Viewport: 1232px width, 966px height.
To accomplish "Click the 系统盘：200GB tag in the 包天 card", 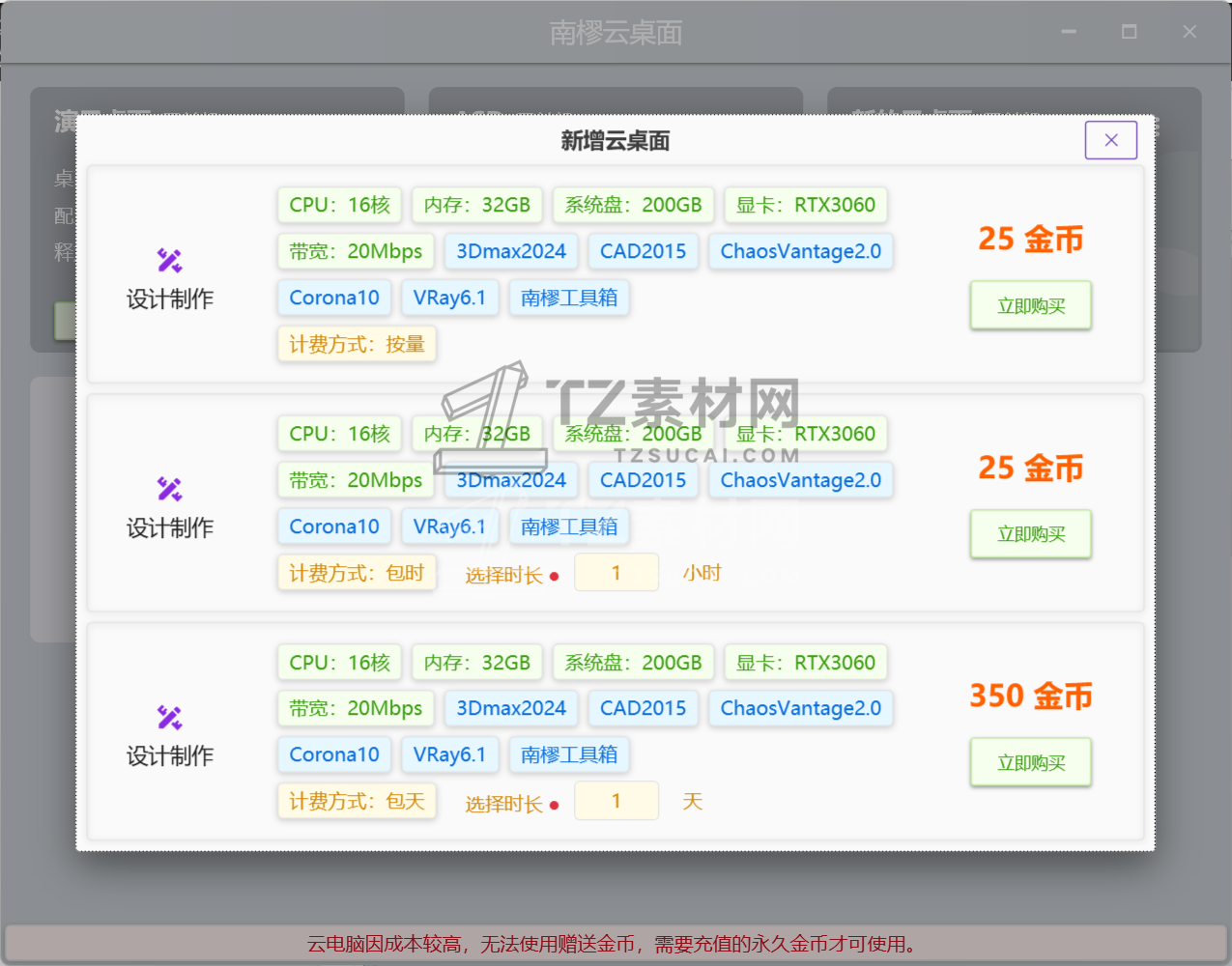I will [633, 663].
